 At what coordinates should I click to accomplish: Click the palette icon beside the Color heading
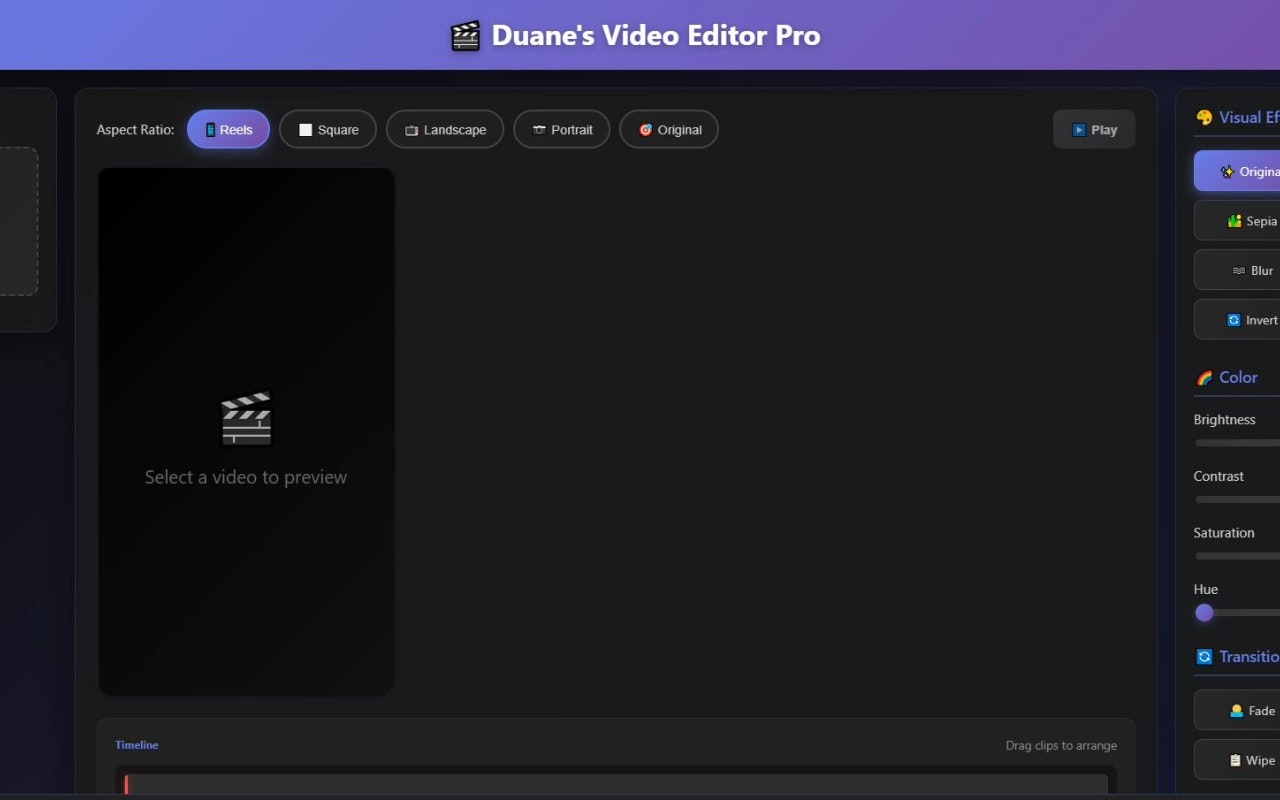pyautogui.click(x=1204, y=377)
